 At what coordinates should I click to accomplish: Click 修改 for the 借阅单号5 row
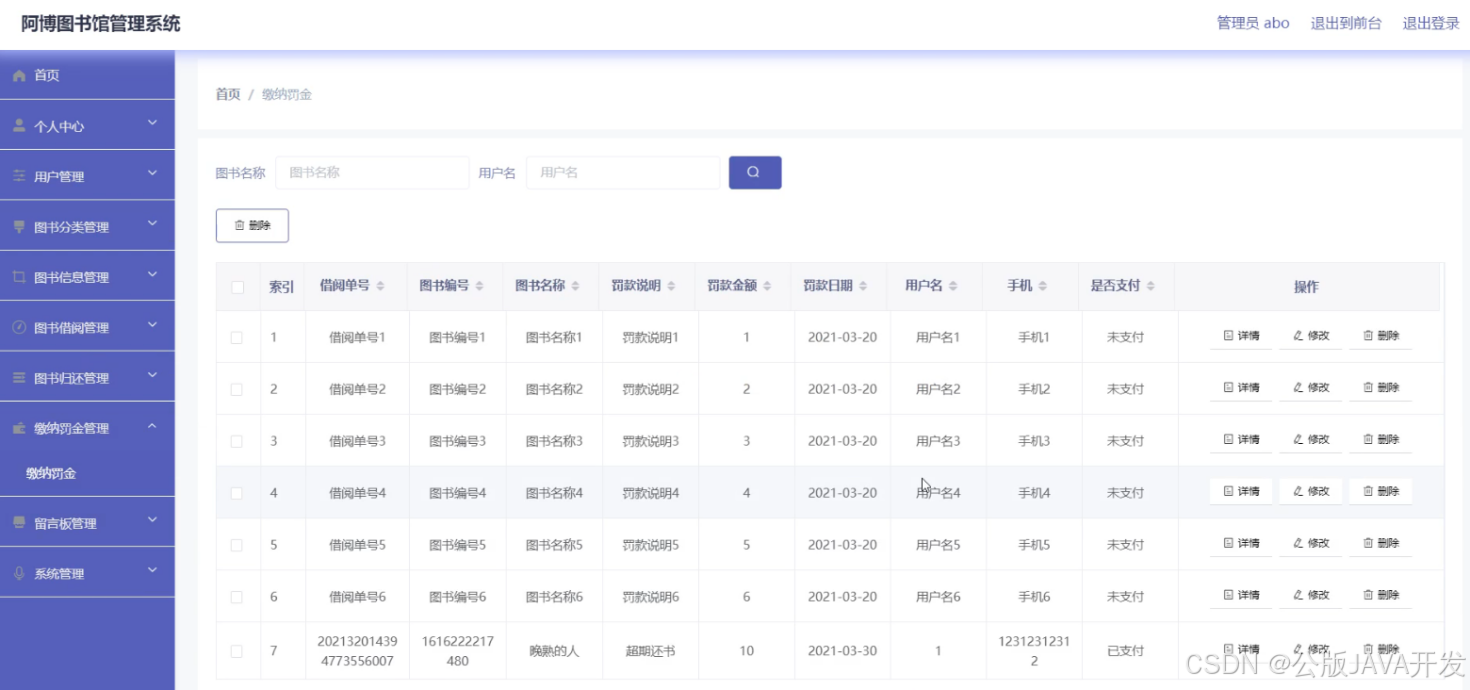(1311, 543)
